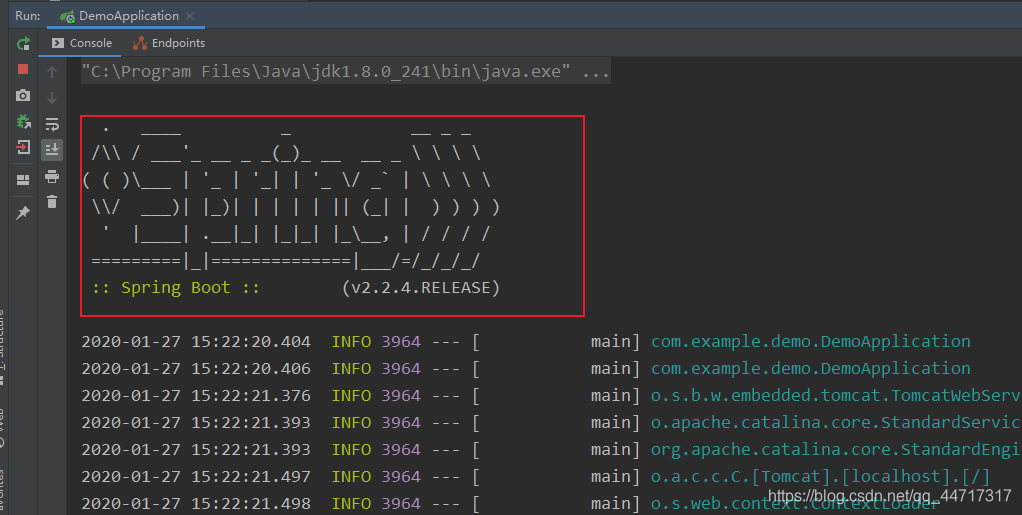
Task: Click the o.apache.catalina.core.StandardService logger name
Action: click(836, 422)
